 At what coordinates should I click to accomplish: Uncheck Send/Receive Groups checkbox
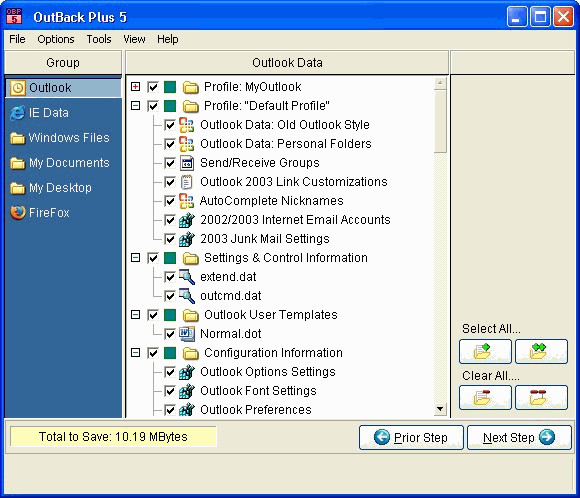click(170, 163)
